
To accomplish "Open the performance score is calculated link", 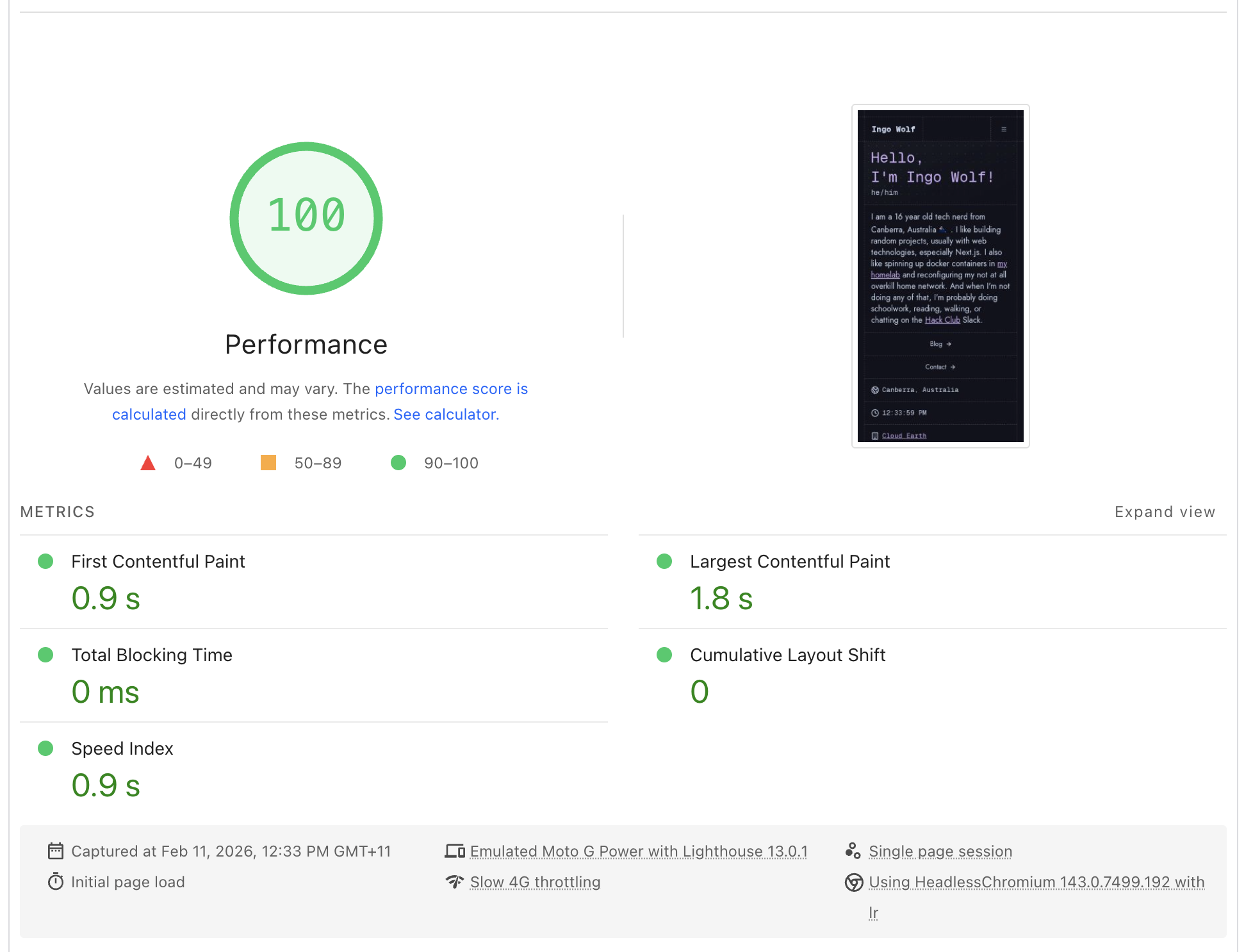I will pos(451,389).
